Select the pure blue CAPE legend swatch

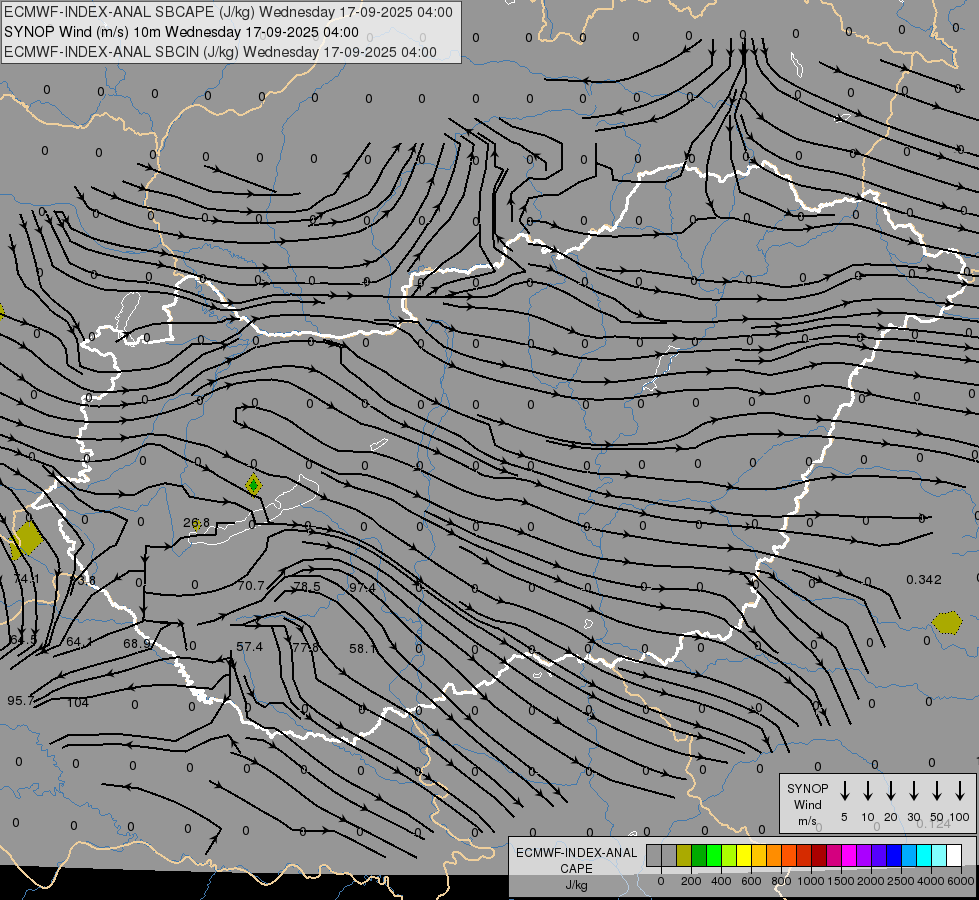point(893,855)
